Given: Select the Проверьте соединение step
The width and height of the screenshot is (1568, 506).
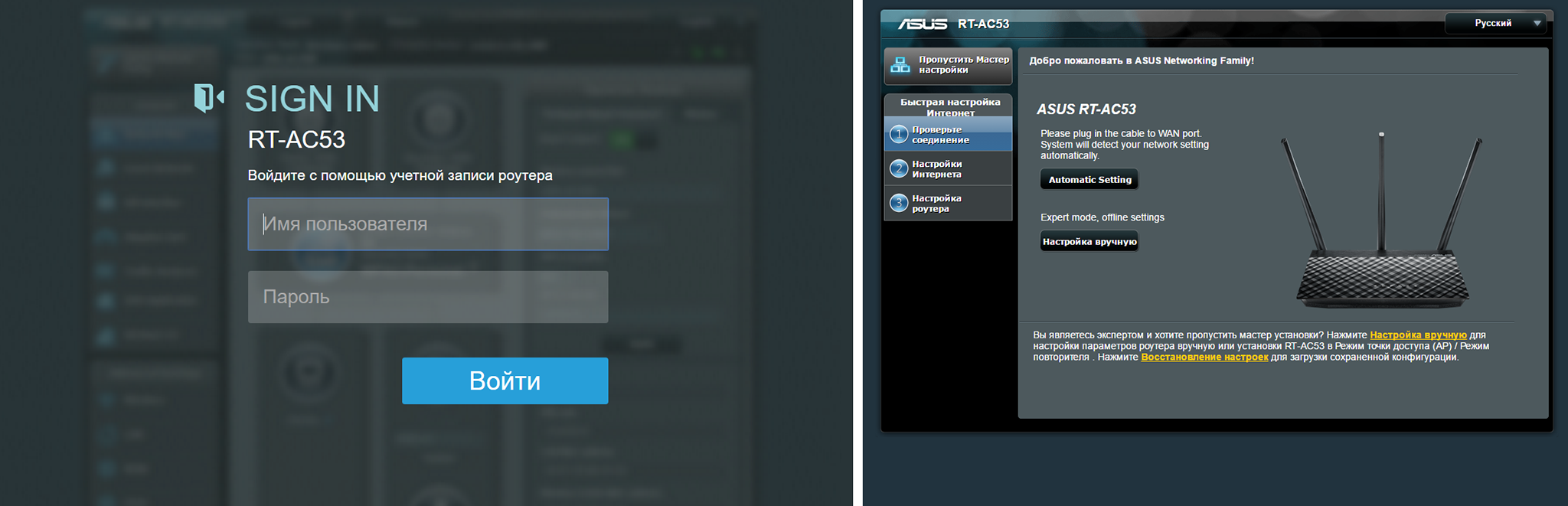Looking at the screenshot, I should [x=948, y=135].
